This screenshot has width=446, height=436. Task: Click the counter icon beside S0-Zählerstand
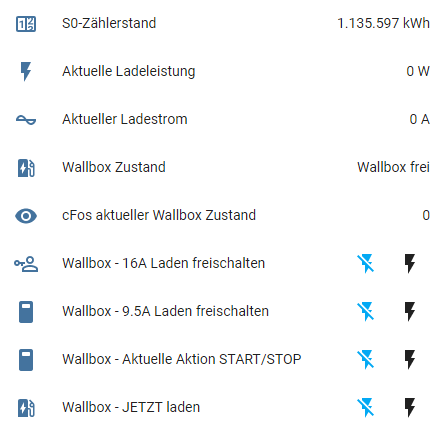click(x=26, y=24)
